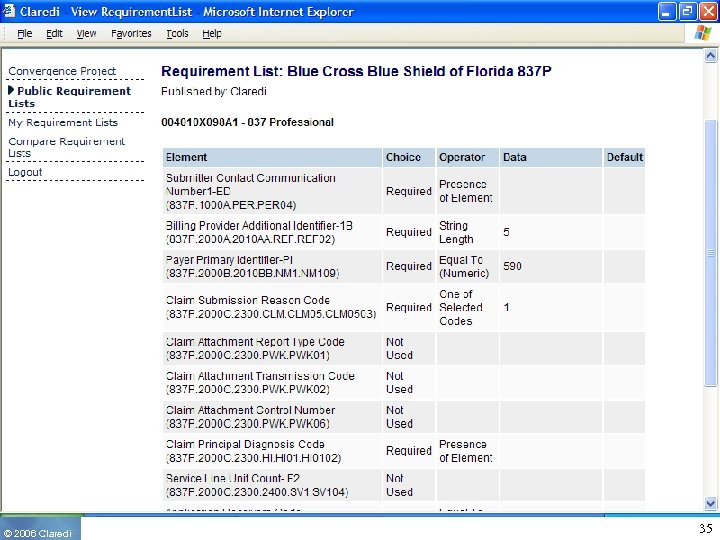Select Billing Provider Additional Identifier-1B cell
The width and height of the screenshot is (720, 540).
click(272, 232)
